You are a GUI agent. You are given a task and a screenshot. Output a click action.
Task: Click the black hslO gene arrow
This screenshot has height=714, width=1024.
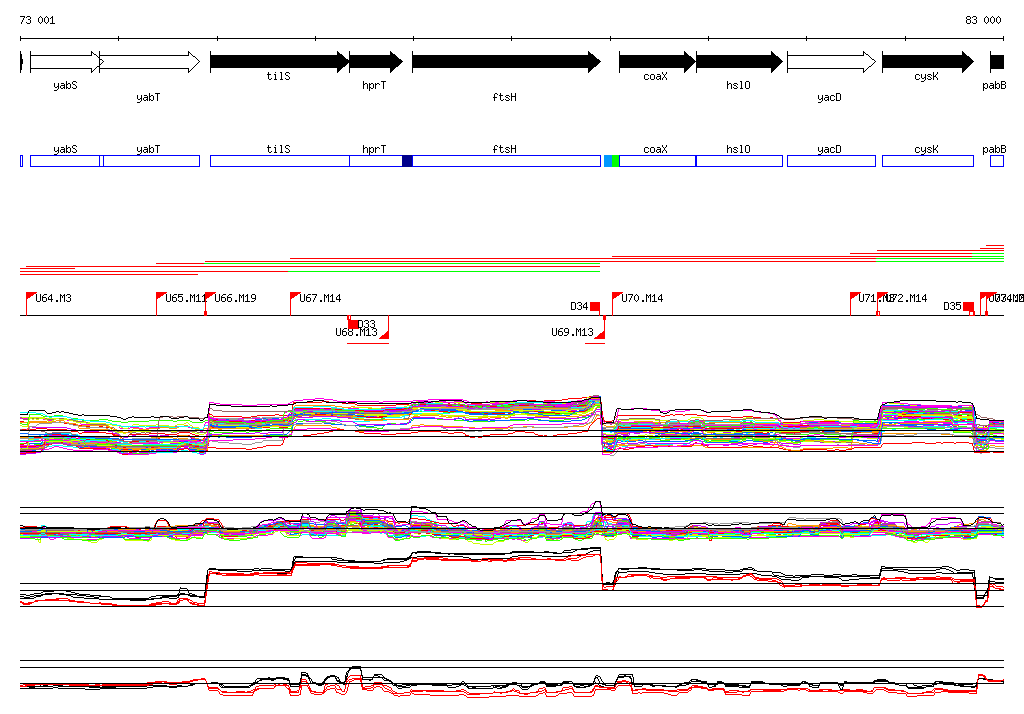739,62
